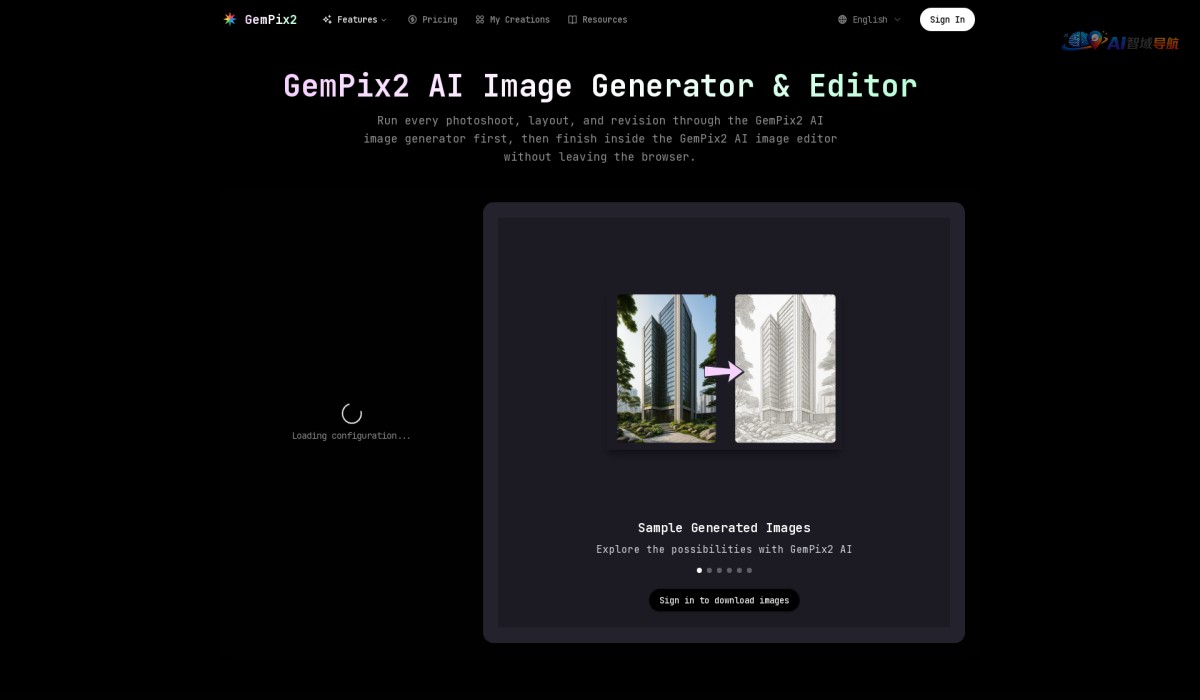
Task: Activate the last carousel indicator dot
Action: point(749,570)
